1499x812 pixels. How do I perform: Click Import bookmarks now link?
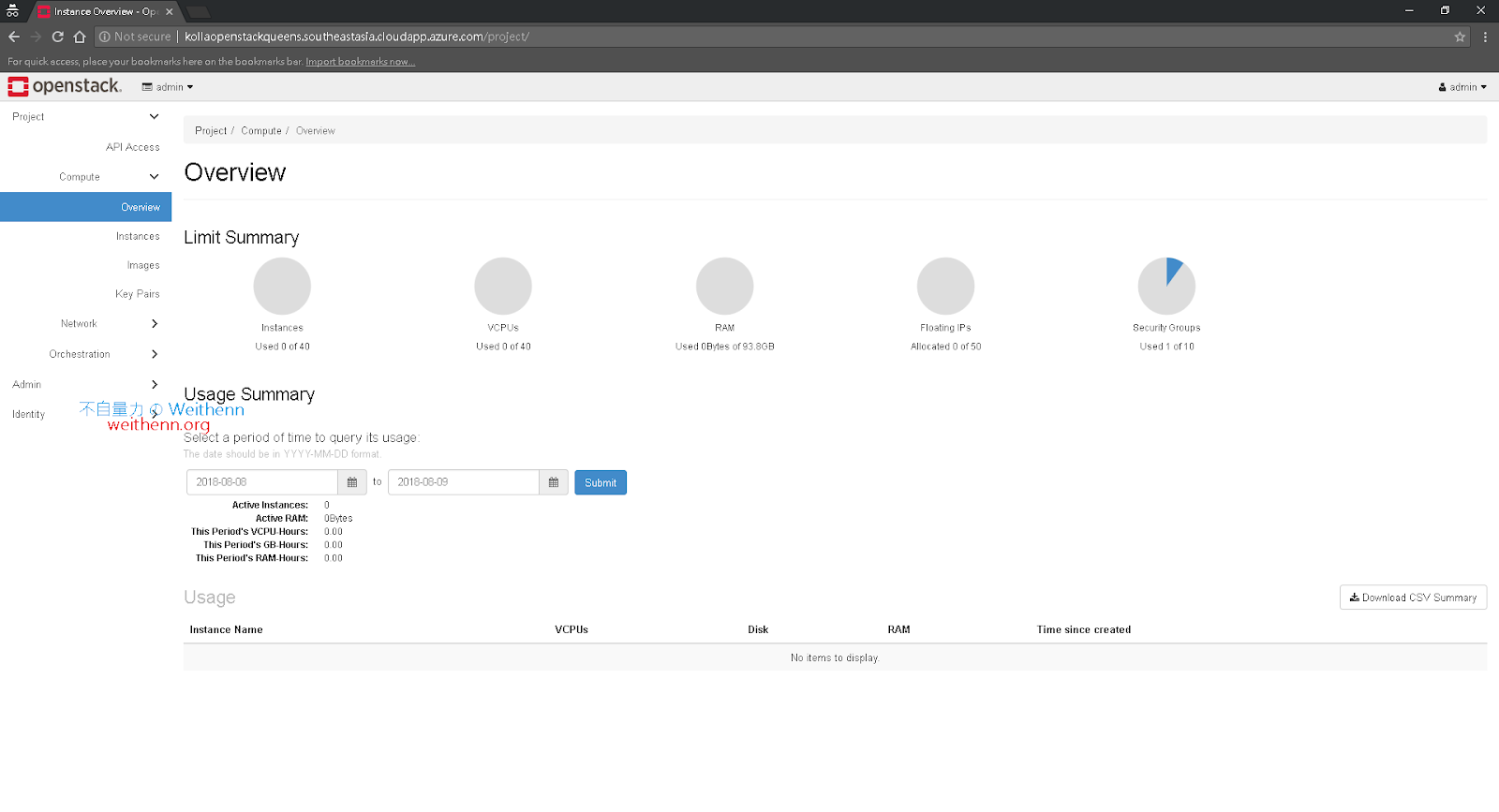pyautogui.click(x=360, y=62)
